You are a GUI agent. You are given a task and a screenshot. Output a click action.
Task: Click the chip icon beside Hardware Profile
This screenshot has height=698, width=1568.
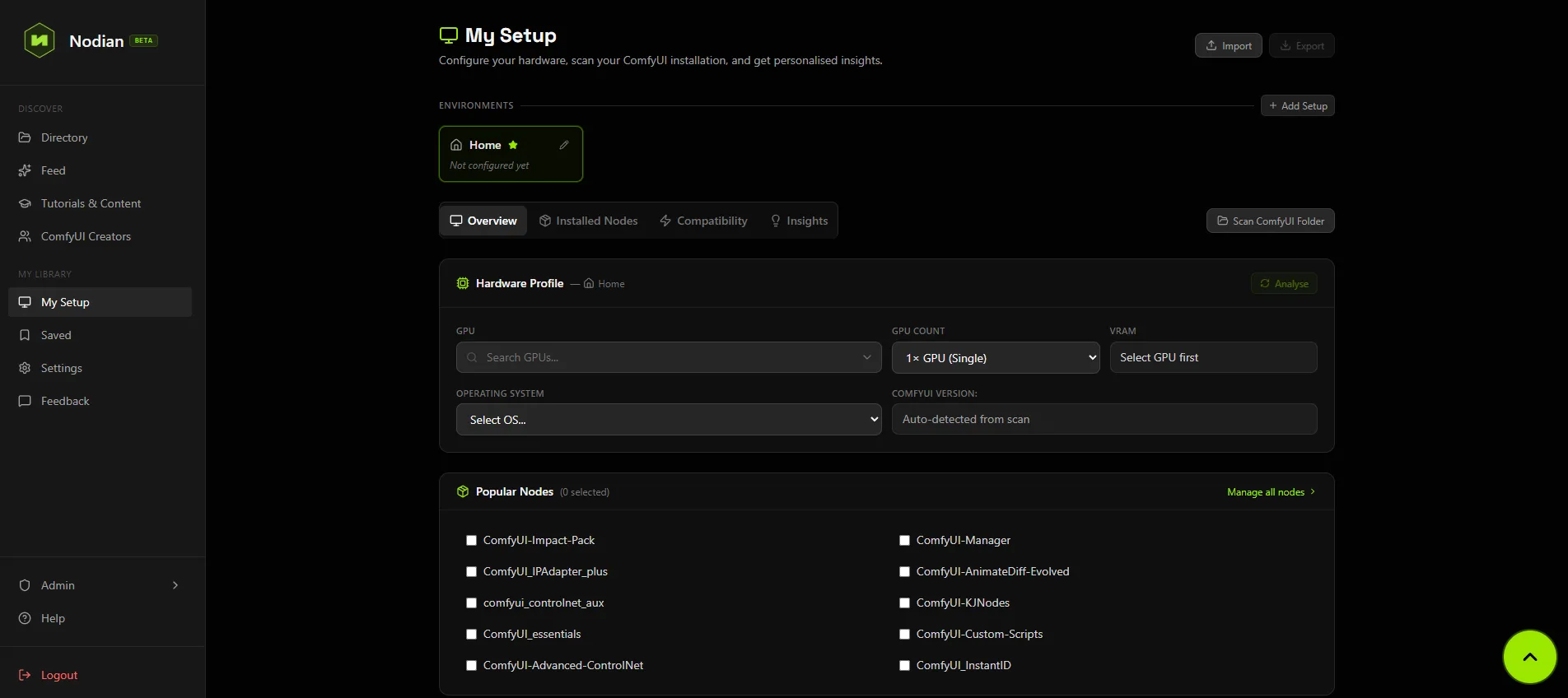463,283
